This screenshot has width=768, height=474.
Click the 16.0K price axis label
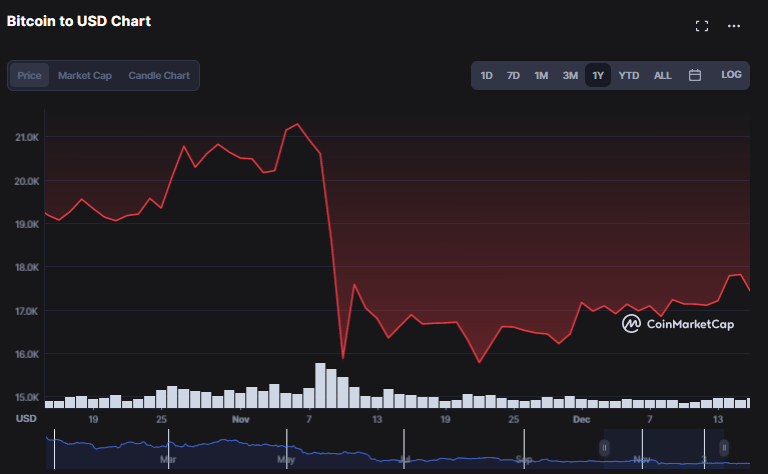click(x=27, y=354)
